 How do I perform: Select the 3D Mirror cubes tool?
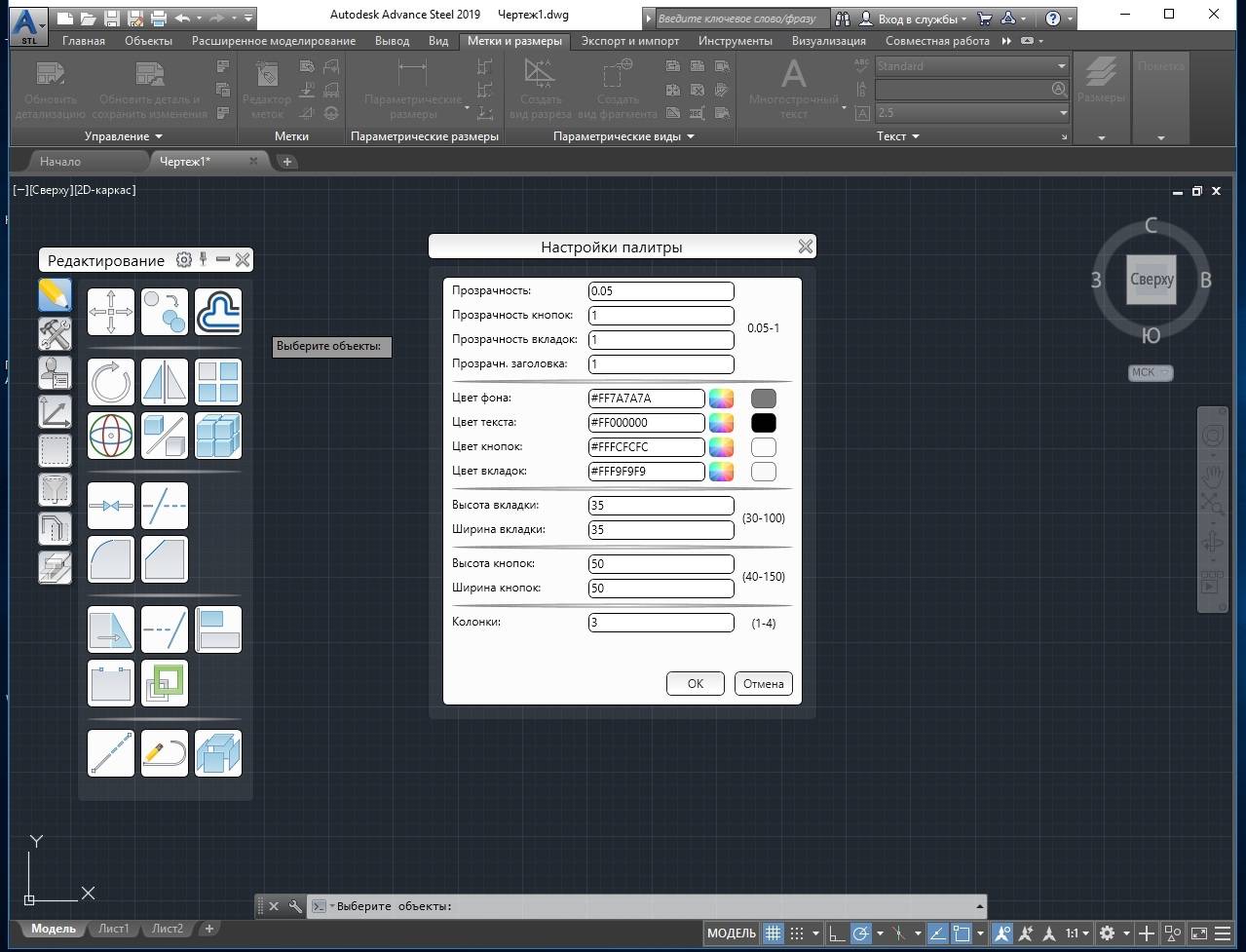click(x=165, y=436)
